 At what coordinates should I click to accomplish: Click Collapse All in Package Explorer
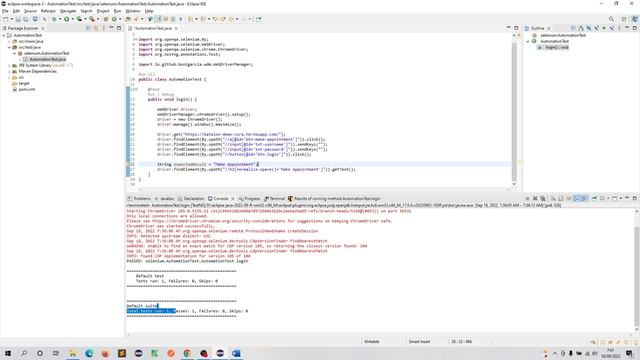(88, 28)
